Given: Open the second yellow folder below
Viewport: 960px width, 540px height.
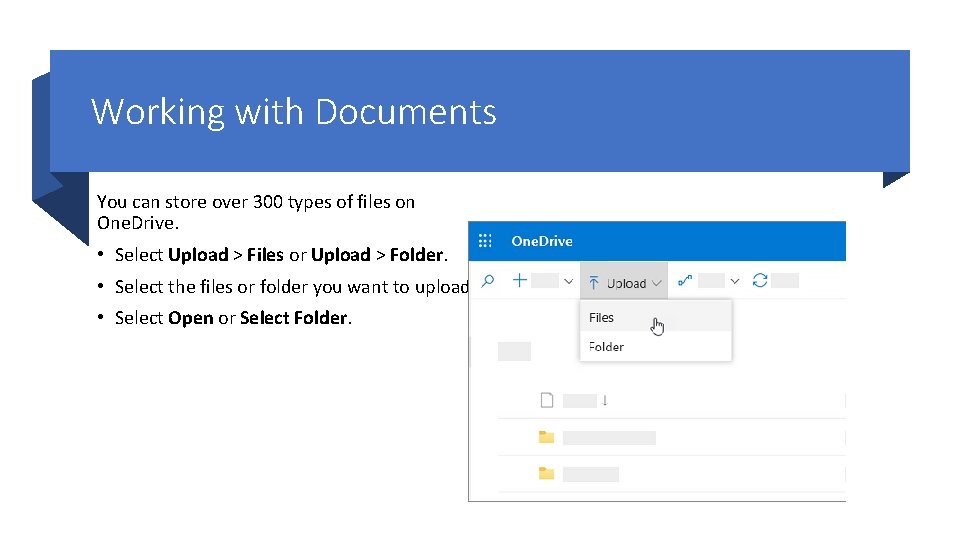Looking at the screenshot, I should [546, 473].
